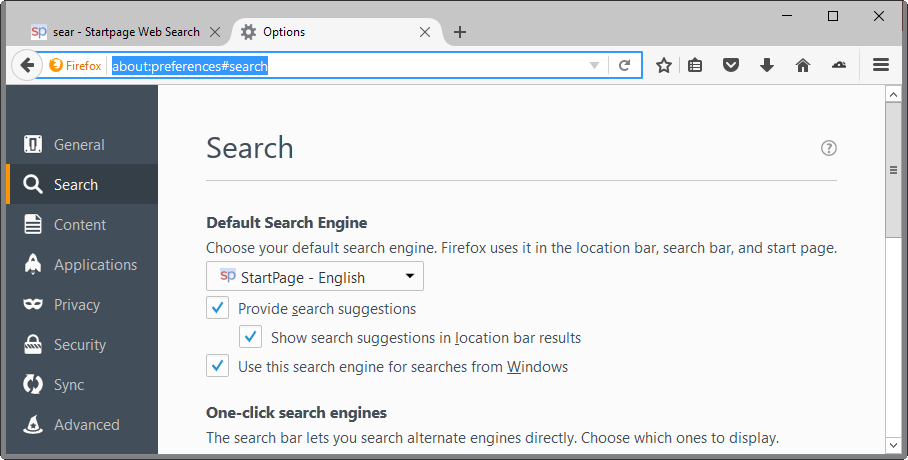Open the Downloads arrow icon
The height and width of the screenshot is (460, 908).
[x=767, y=65]
